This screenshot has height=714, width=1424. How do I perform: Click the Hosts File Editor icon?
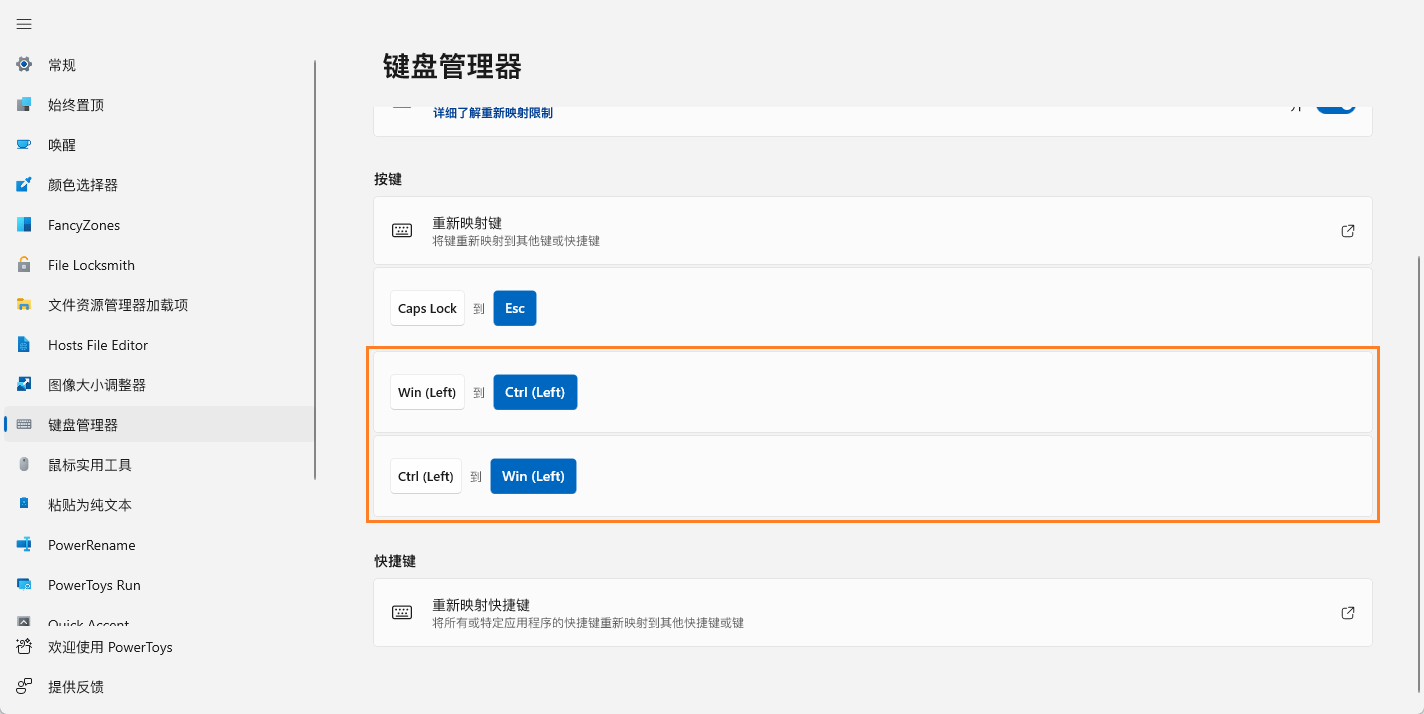click(x=24, y=345)
